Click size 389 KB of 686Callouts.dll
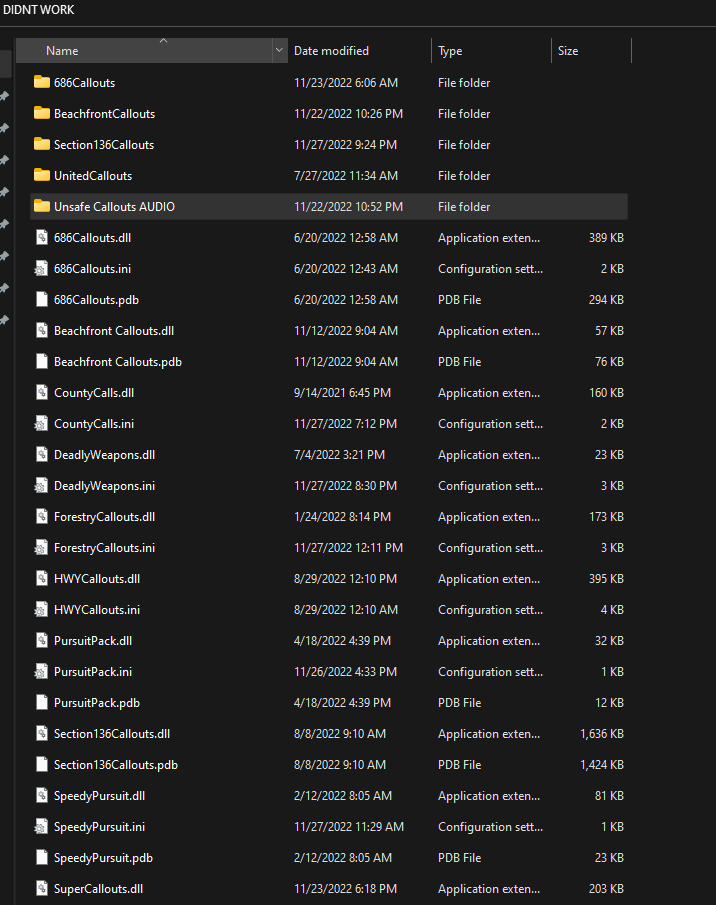This screenshot has width=716, height=905. coord(606,238)
